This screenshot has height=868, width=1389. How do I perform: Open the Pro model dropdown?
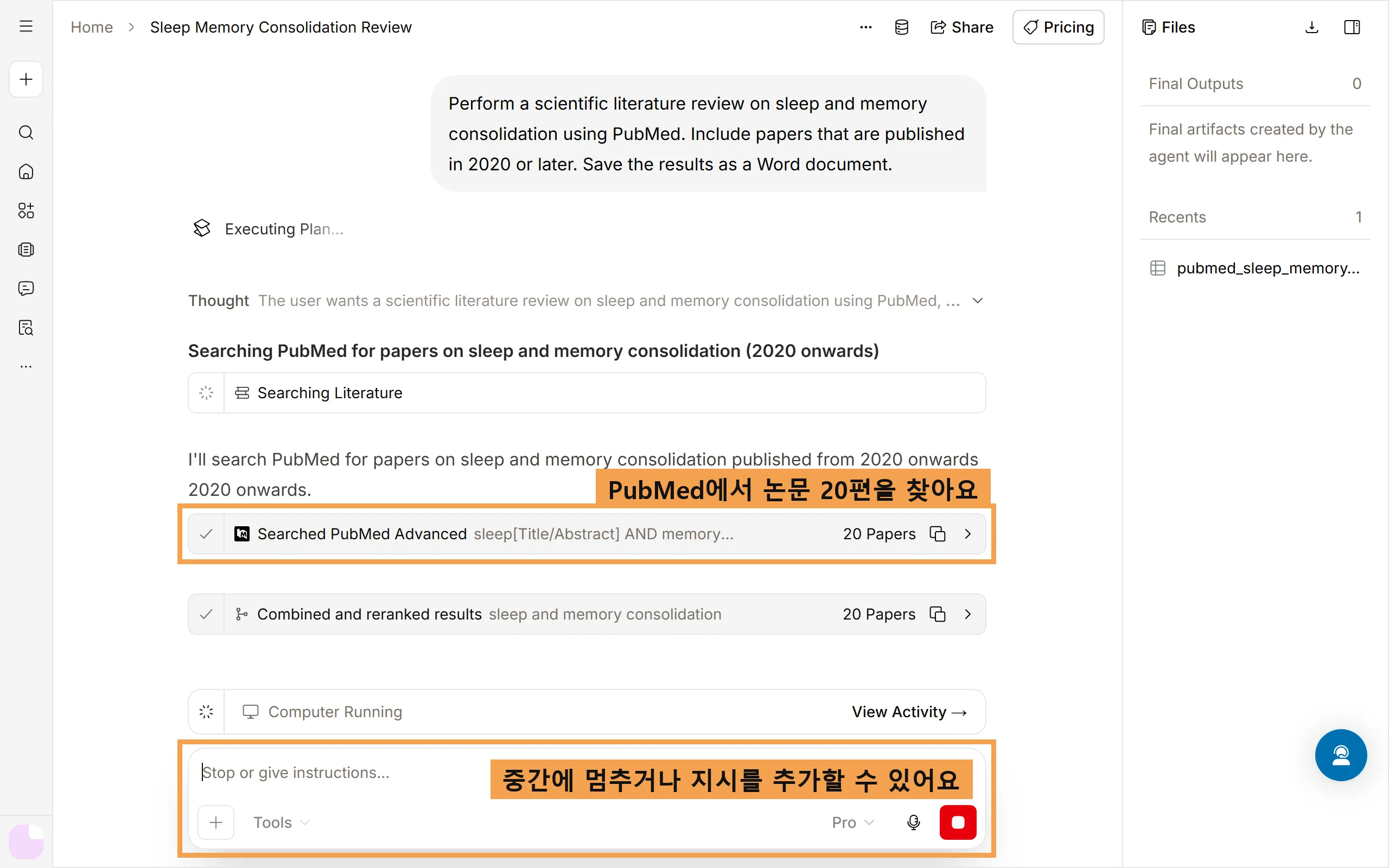[x=853, y=822]
